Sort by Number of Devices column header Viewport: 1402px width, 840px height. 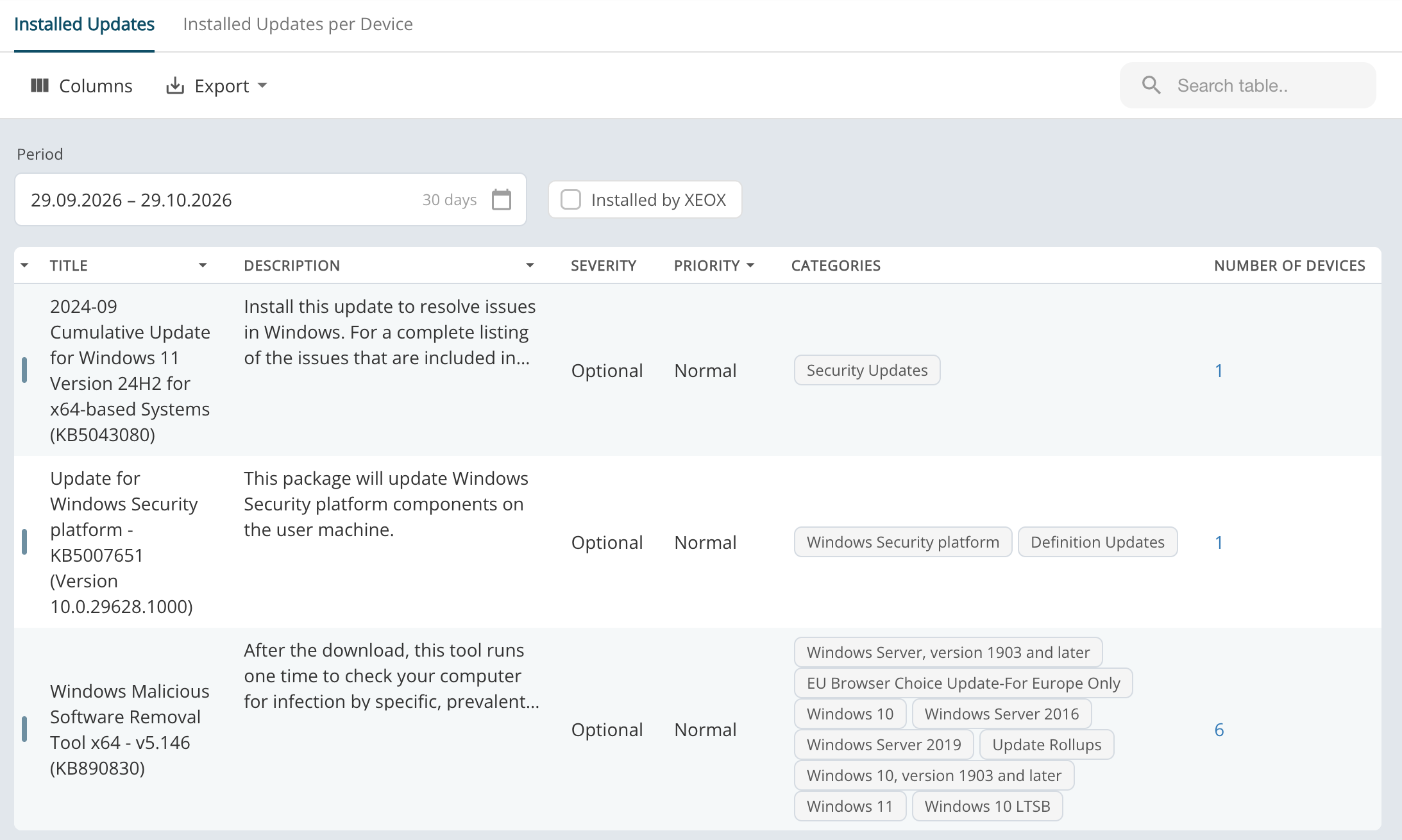(1289, 266)
